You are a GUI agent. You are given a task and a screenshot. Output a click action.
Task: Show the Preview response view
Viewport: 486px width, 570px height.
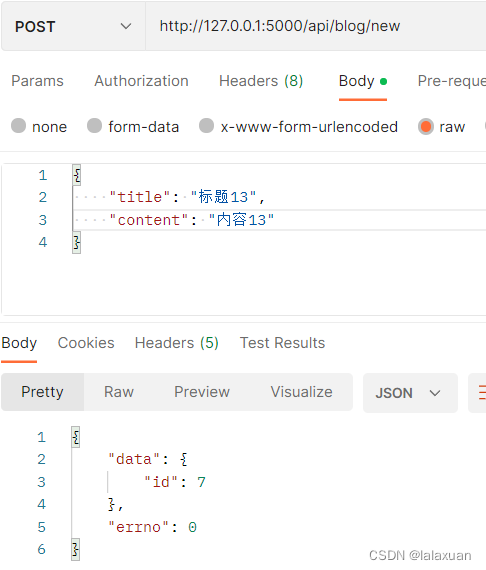(x=202, y=392)
